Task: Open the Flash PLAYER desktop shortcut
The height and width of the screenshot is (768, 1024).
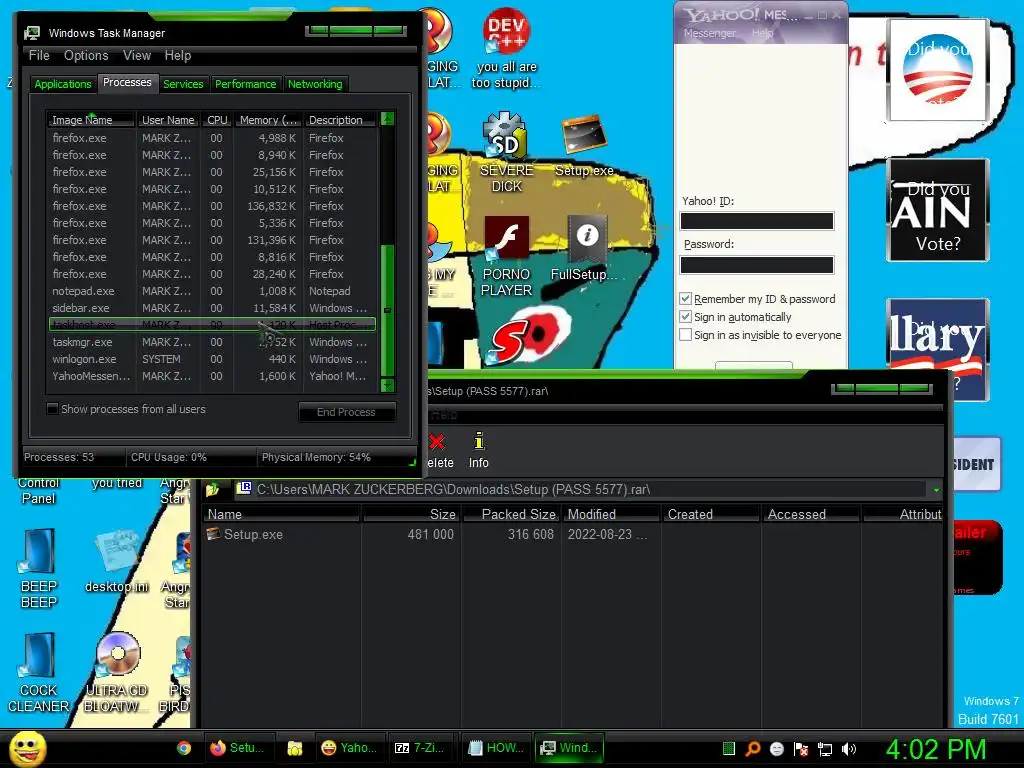Action: [x=506, y=238]
